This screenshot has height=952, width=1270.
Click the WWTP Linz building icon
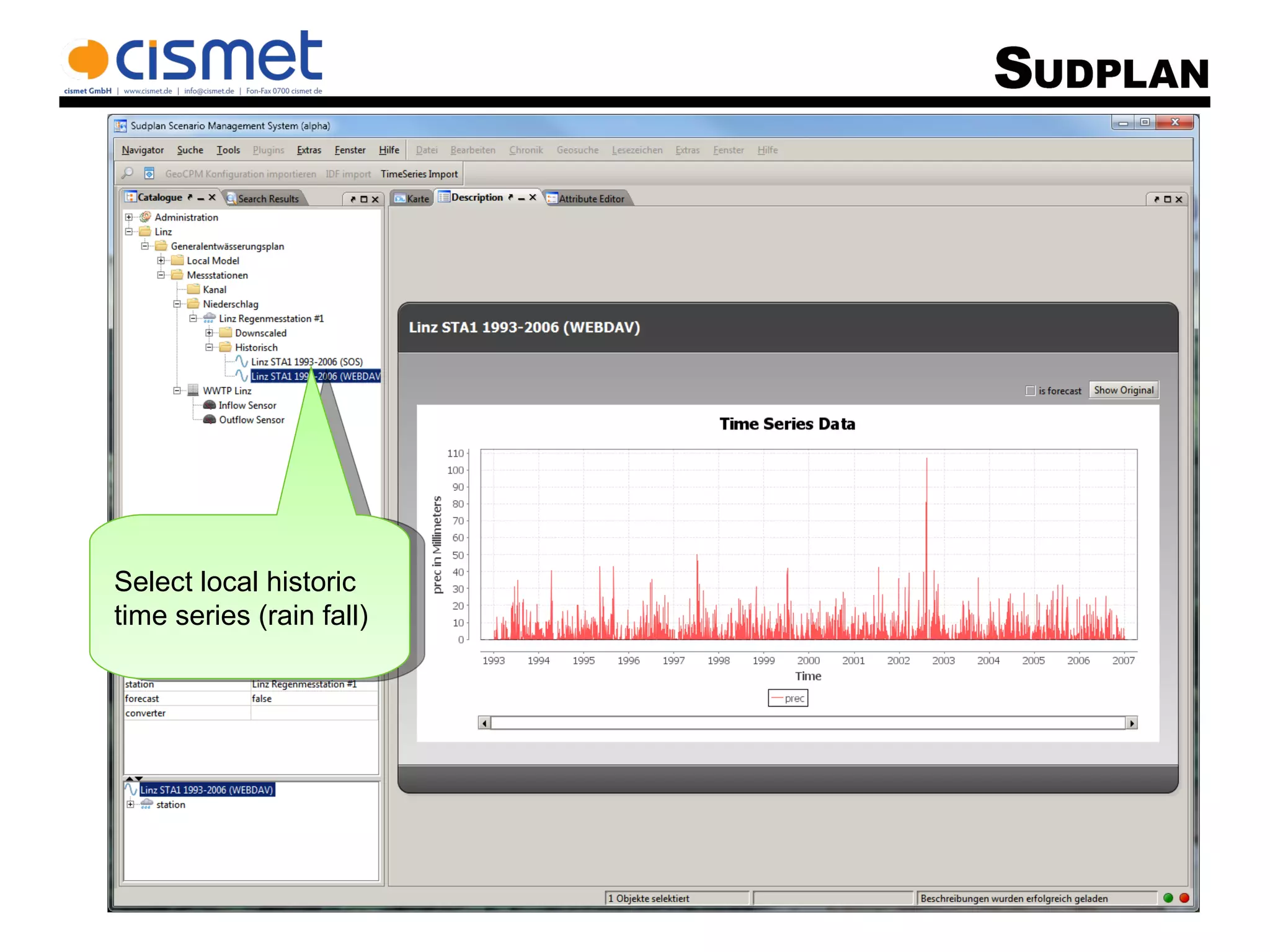click(193, 390)
